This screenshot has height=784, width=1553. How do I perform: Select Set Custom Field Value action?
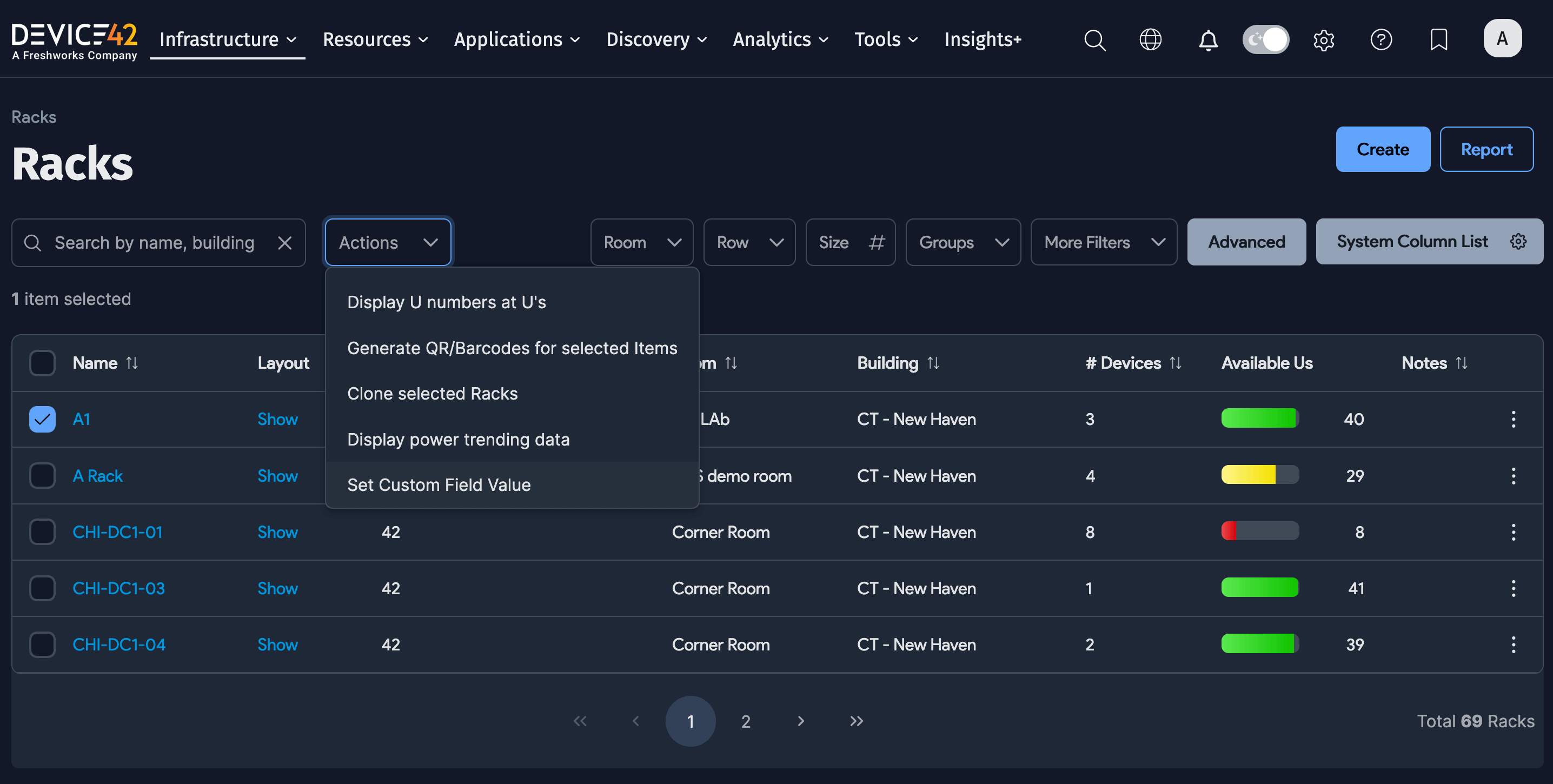439,484
